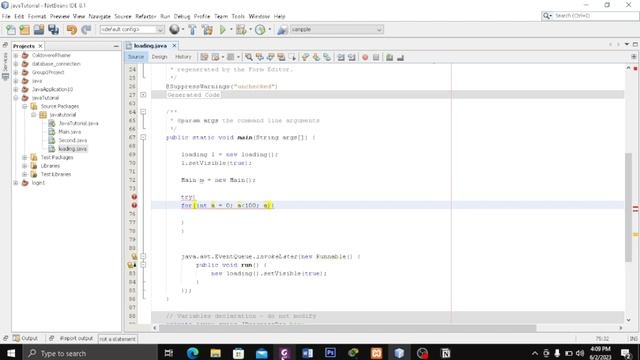Switch to Design view

point(160,57)
